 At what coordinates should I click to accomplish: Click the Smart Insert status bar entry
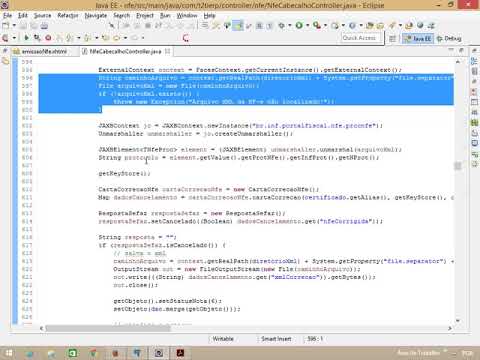[x=276, y=339]
